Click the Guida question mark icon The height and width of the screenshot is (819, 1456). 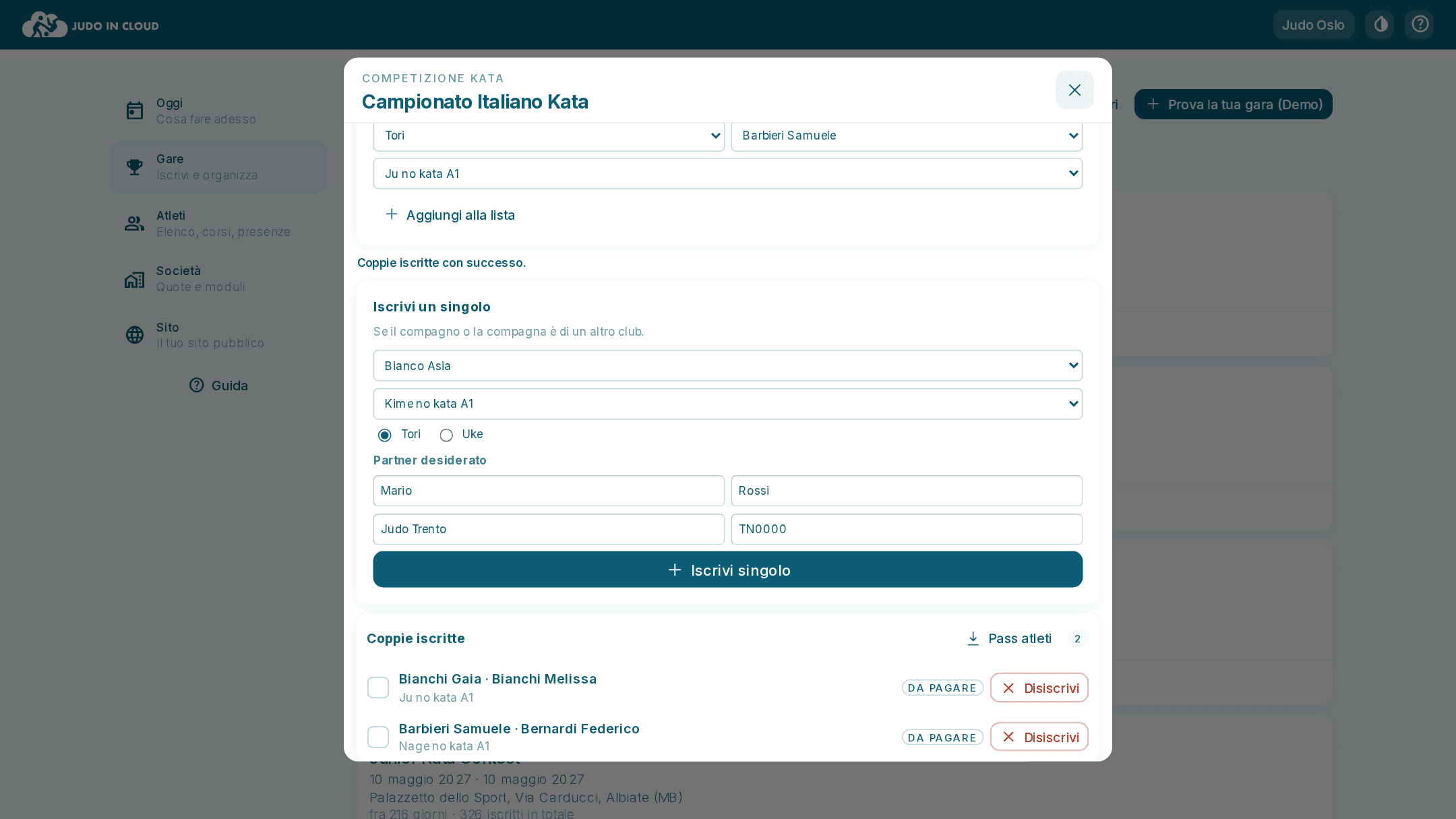click(x=196, y=385)
